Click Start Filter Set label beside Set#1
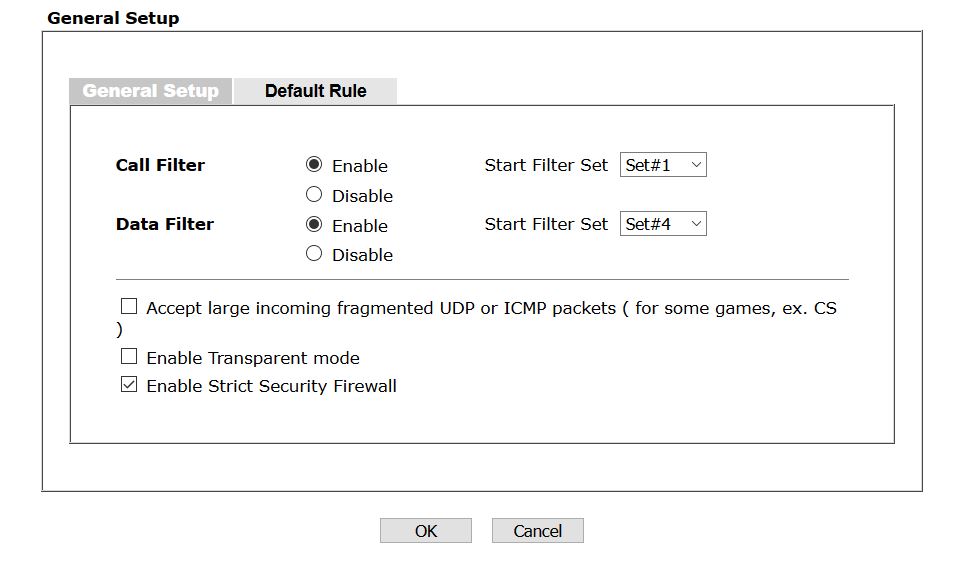This screenshot has width=977, height=571. click(x=546, y=165)
